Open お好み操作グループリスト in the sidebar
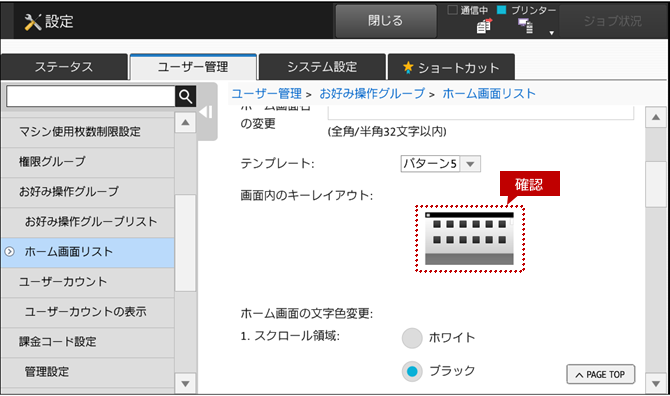 (x=88, y=222)
